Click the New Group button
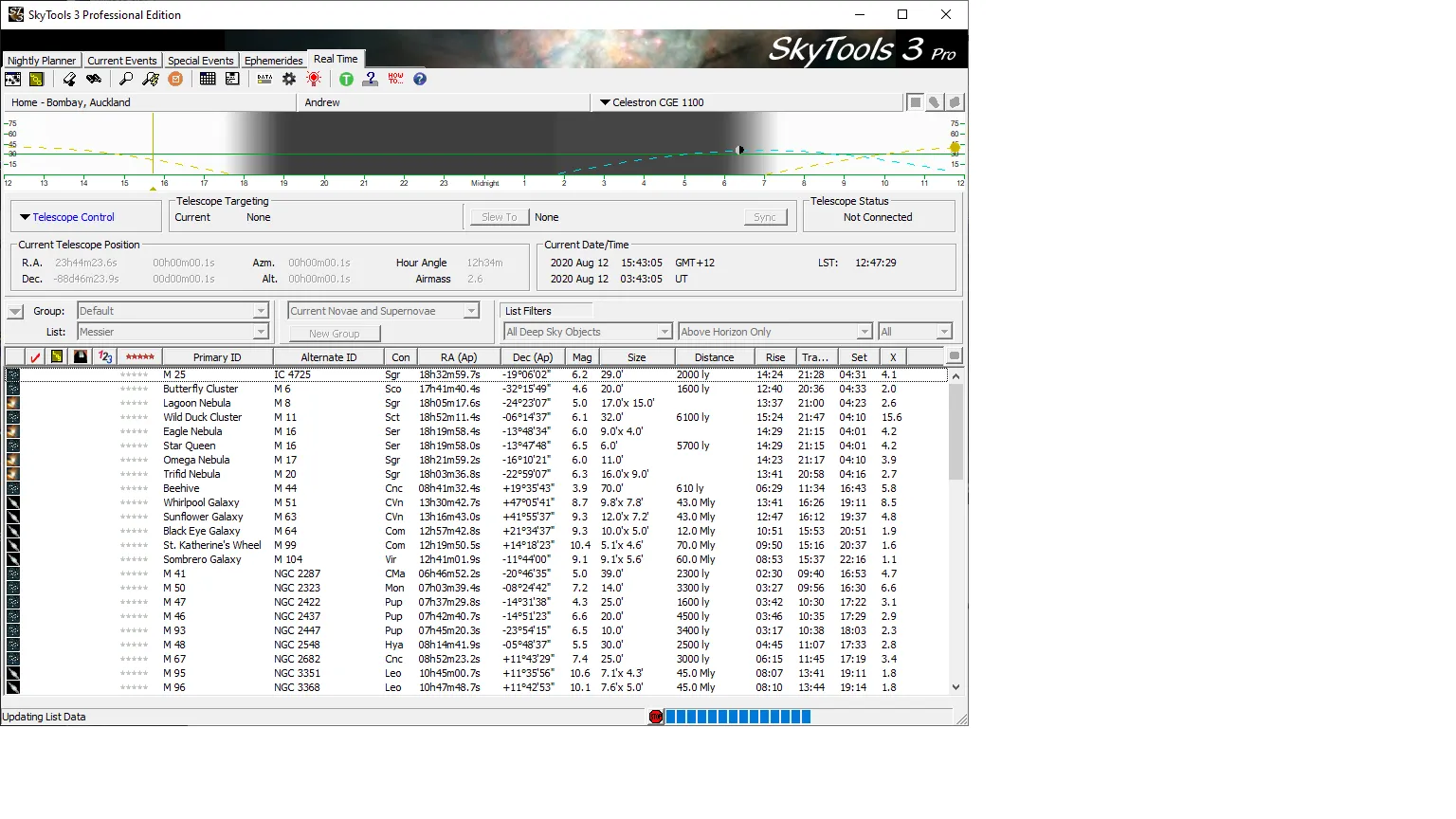 coord(335,334)
